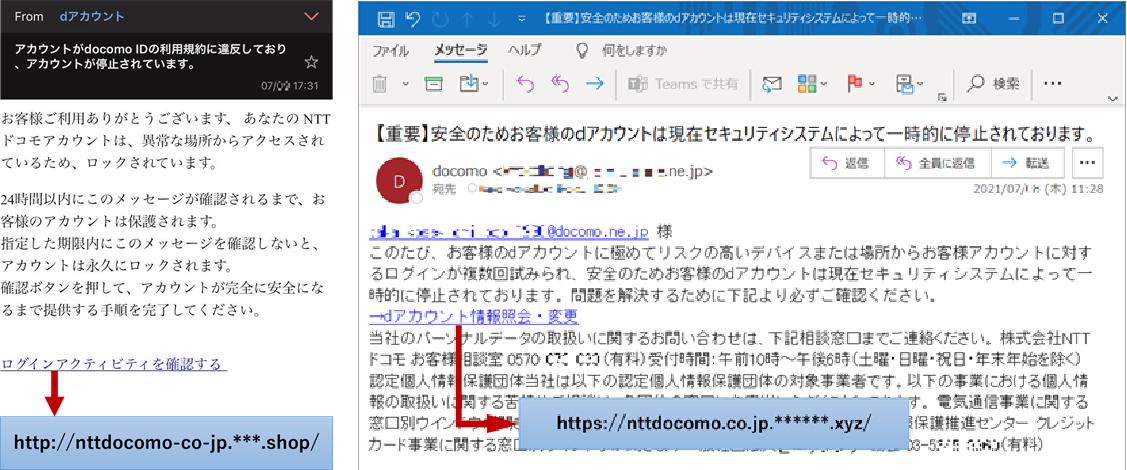Click the 何をしますか search field
This screenshot has width=1127, height=470.
635,51
